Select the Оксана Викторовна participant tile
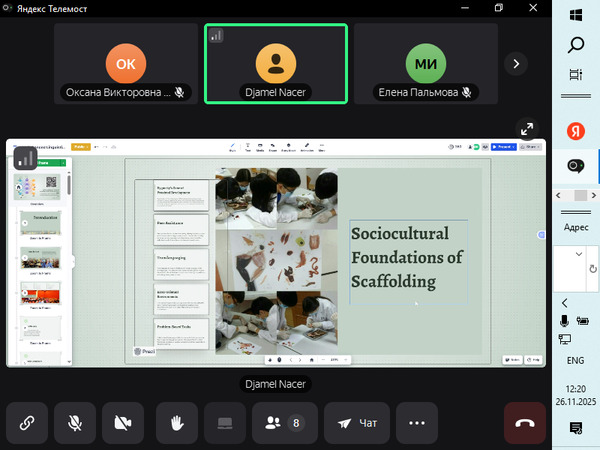Viewport: 600px width, 450px height. pos(125,63)
